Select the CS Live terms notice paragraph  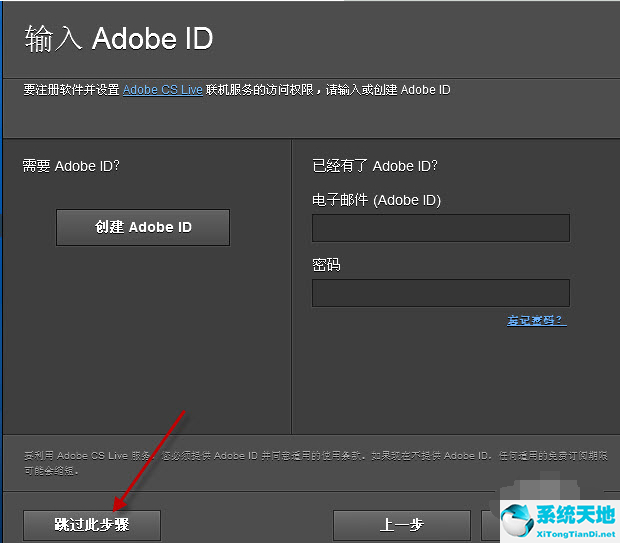pos(316,463)
